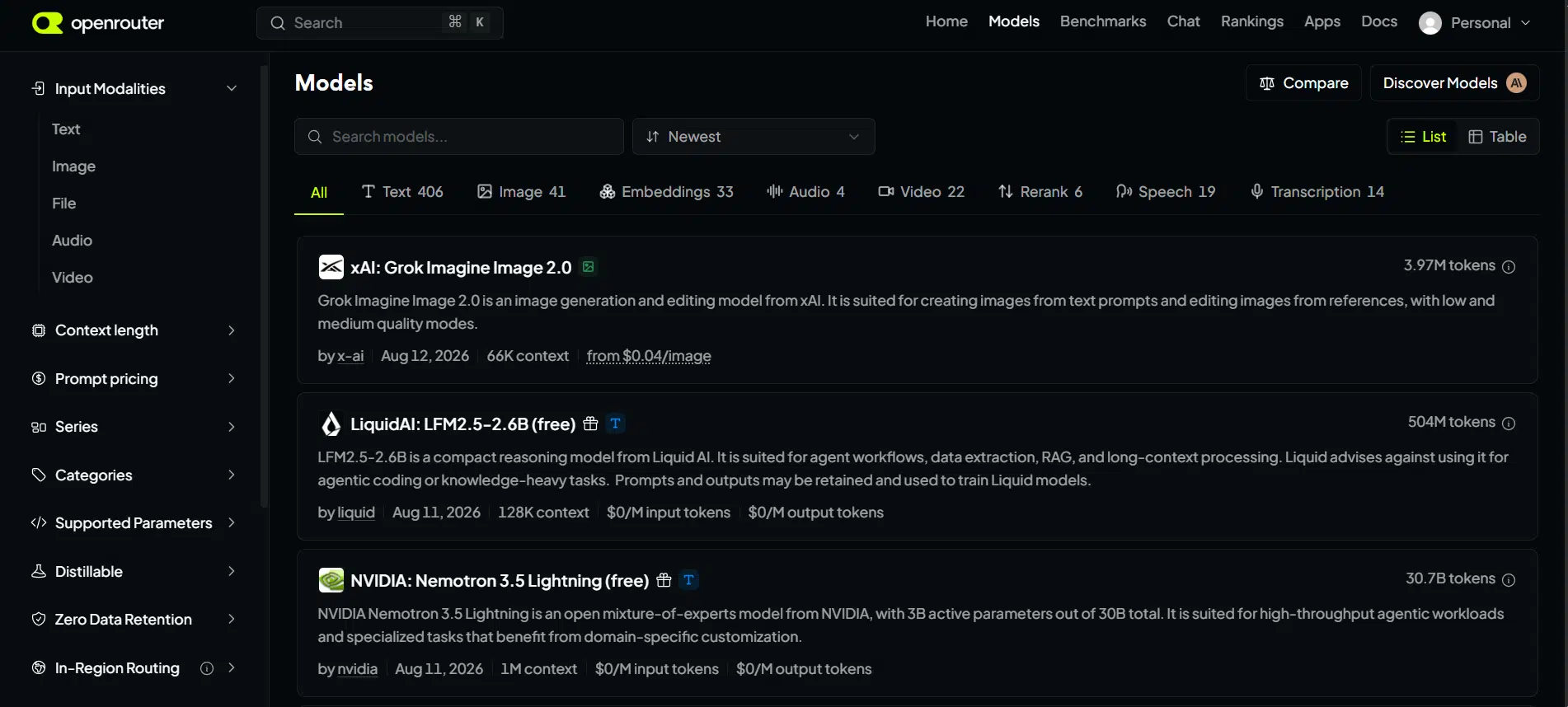The height and width of the screenshot is (707, 1568).
Task: Filter by File input modality
Action: pos(63,204)
